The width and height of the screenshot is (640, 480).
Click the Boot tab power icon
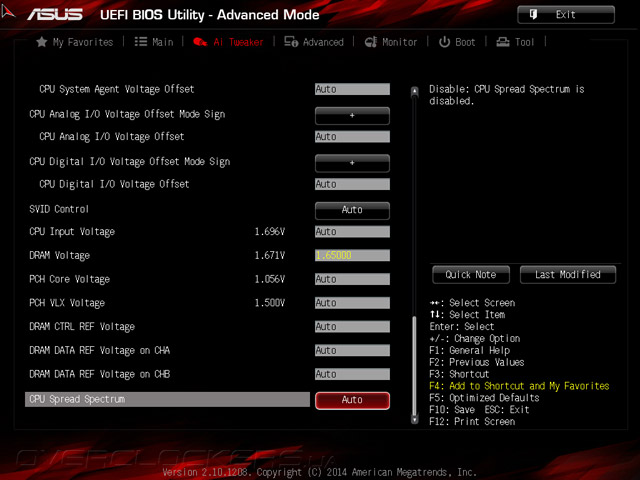tap(444, 42)
